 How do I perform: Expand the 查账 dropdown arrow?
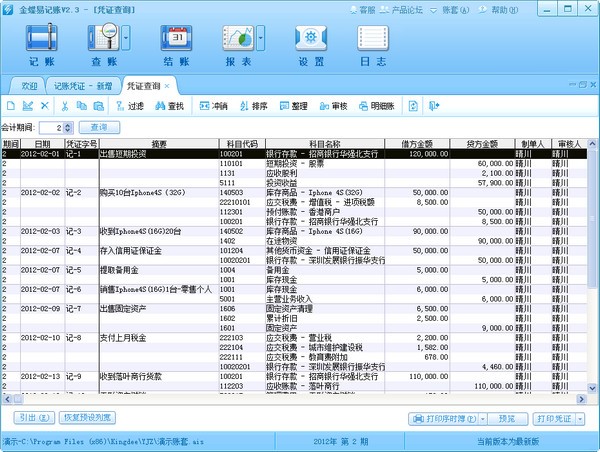[x=127, y=41]
